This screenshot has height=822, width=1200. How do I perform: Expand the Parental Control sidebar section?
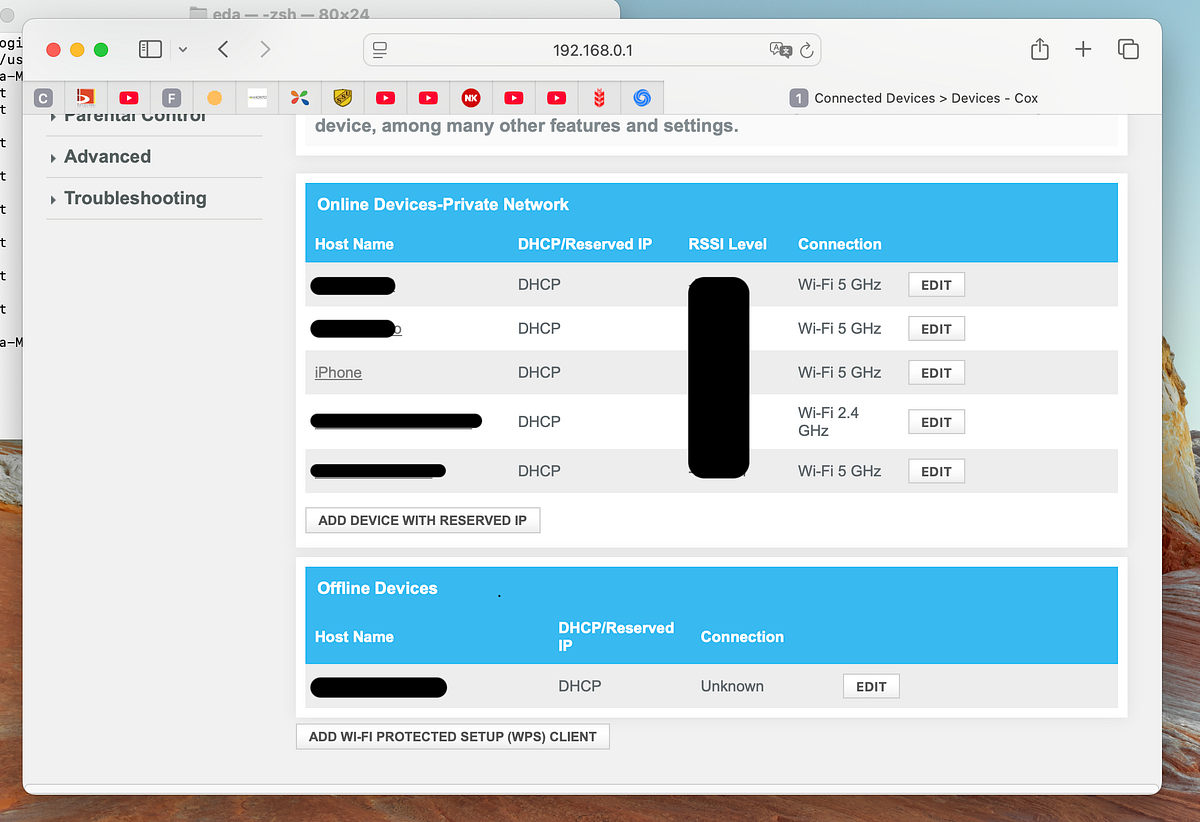135,118
